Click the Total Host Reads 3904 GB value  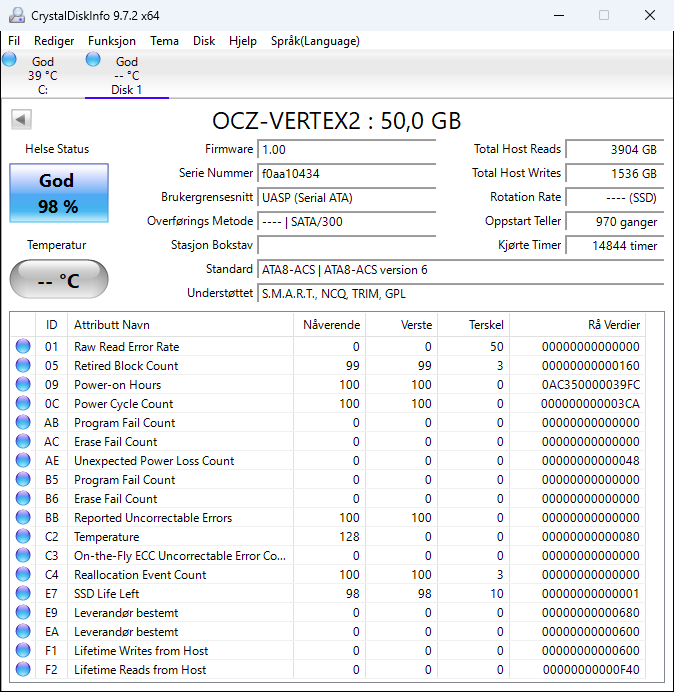pyautogui.click(x=614, y=150)
